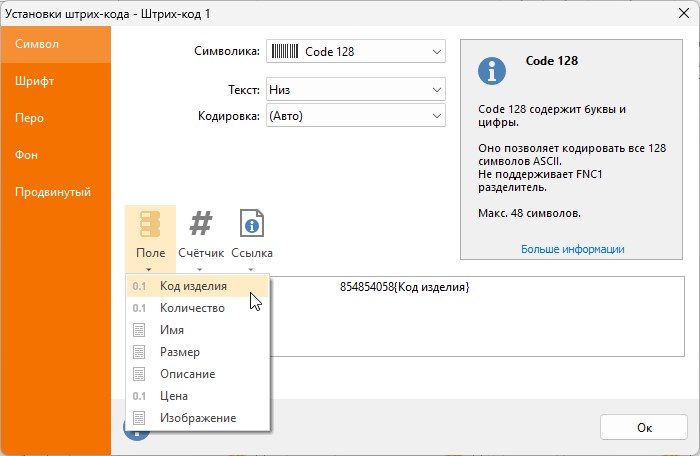Image resolution: width=700 pixels, height=456 pixels.
Task: Open the Символика Code 128 dropdown
Action: (x=356, y=51)
